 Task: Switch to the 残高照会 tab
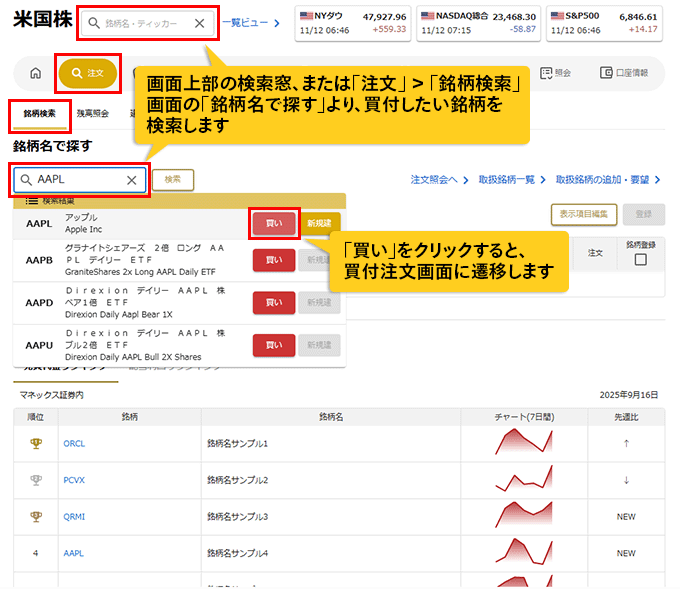93,114
